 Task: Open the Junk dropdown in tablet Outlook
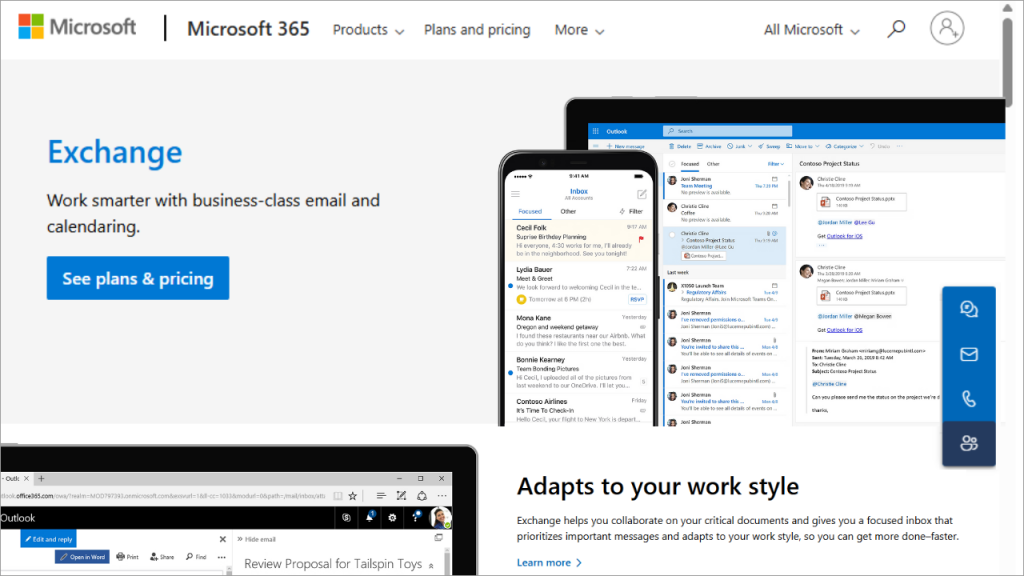740,146
